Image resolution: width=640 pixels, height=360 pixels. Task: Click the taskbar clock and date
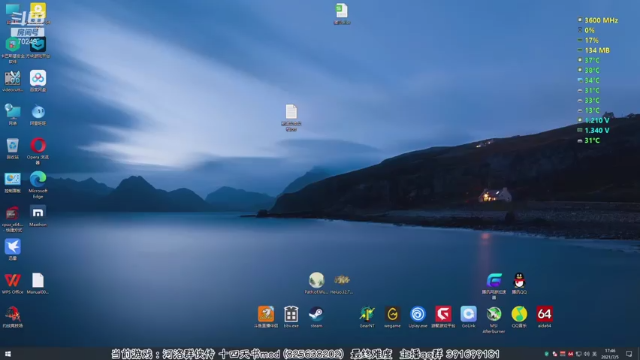(x=610, y=354)
